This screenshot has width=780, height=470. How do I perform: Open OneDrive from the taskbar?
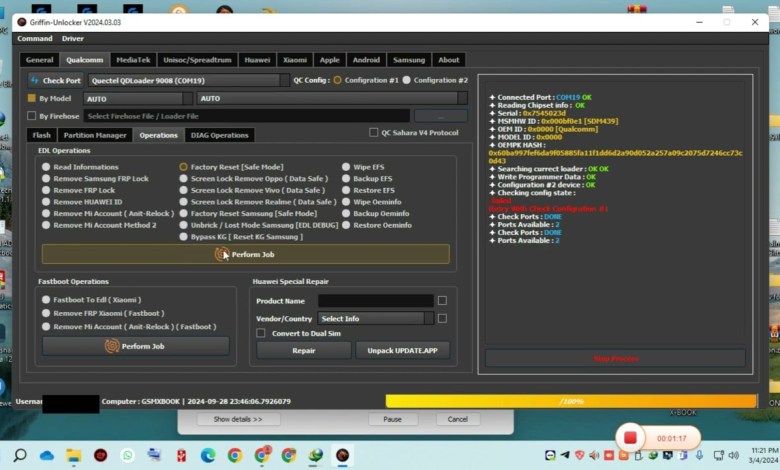47,456
